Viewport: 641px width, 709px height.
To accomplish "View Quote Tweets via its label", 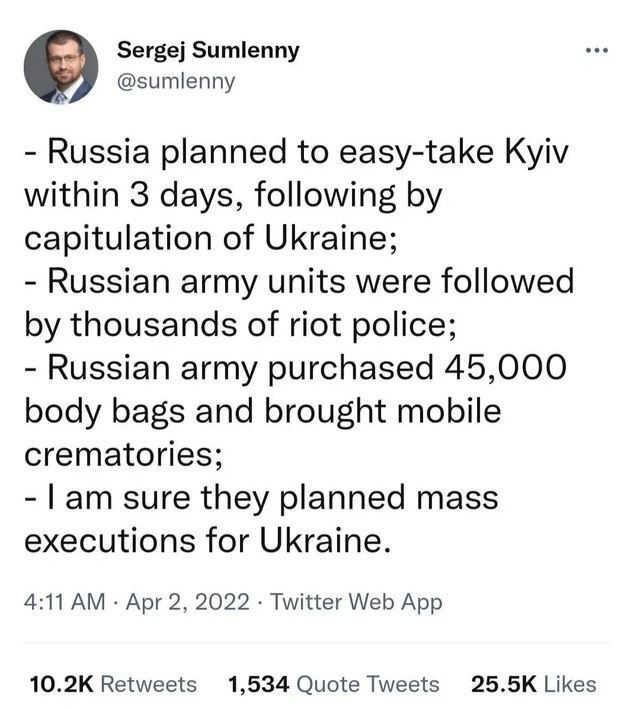I will [x=368, y=684].
